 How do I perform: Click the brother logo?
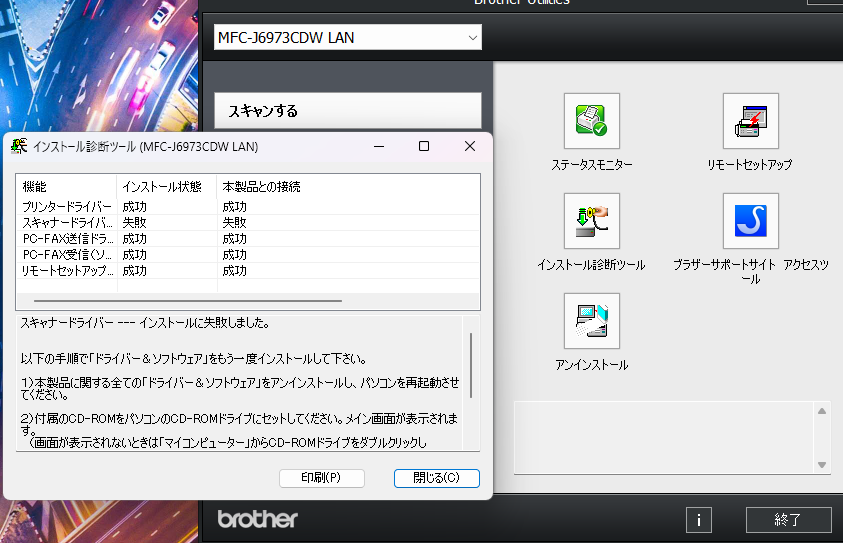click(258, 519)
